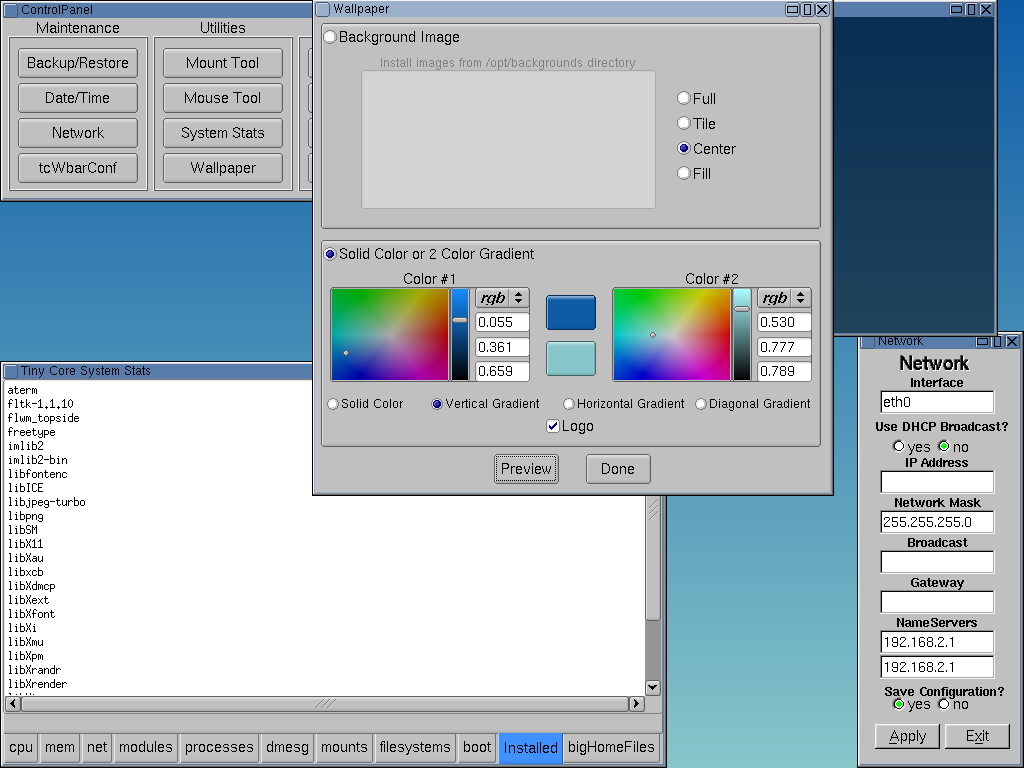Click the Interface field showing eth0
The image size is (1024, 768).
(937, 402)
